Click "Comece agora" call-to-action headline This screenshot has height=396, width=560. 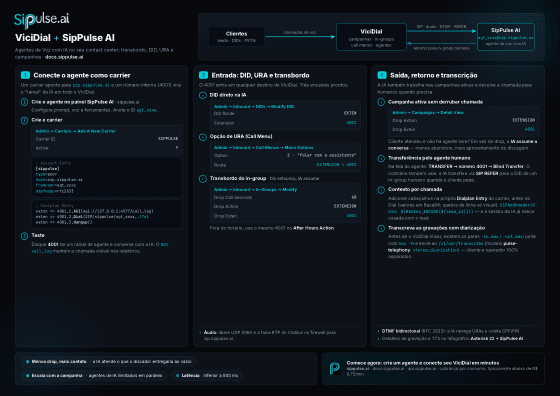pyautogui.click(x=423, y=363)
